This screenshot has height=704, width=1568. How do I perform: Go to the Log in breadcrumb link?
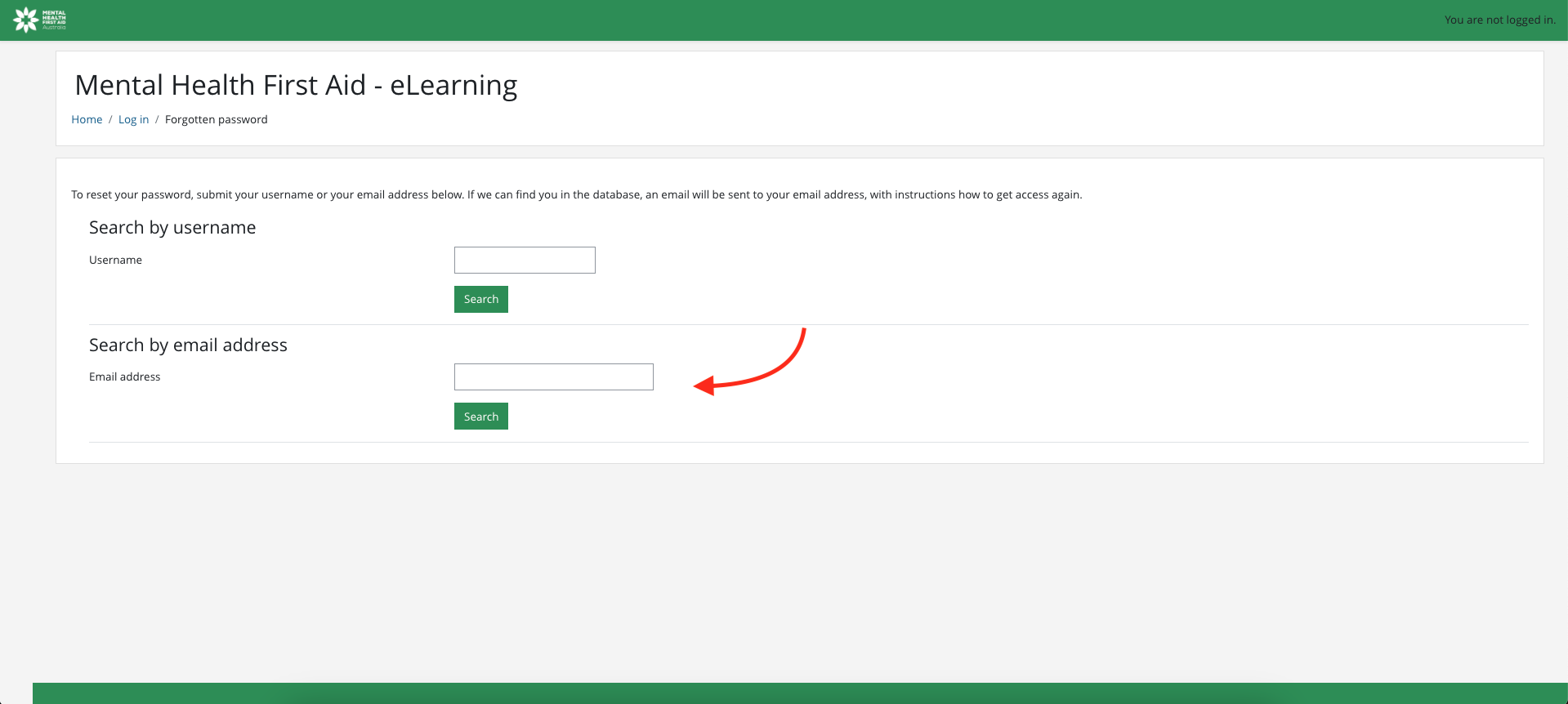pyautogui.click(x=133, y=119)
